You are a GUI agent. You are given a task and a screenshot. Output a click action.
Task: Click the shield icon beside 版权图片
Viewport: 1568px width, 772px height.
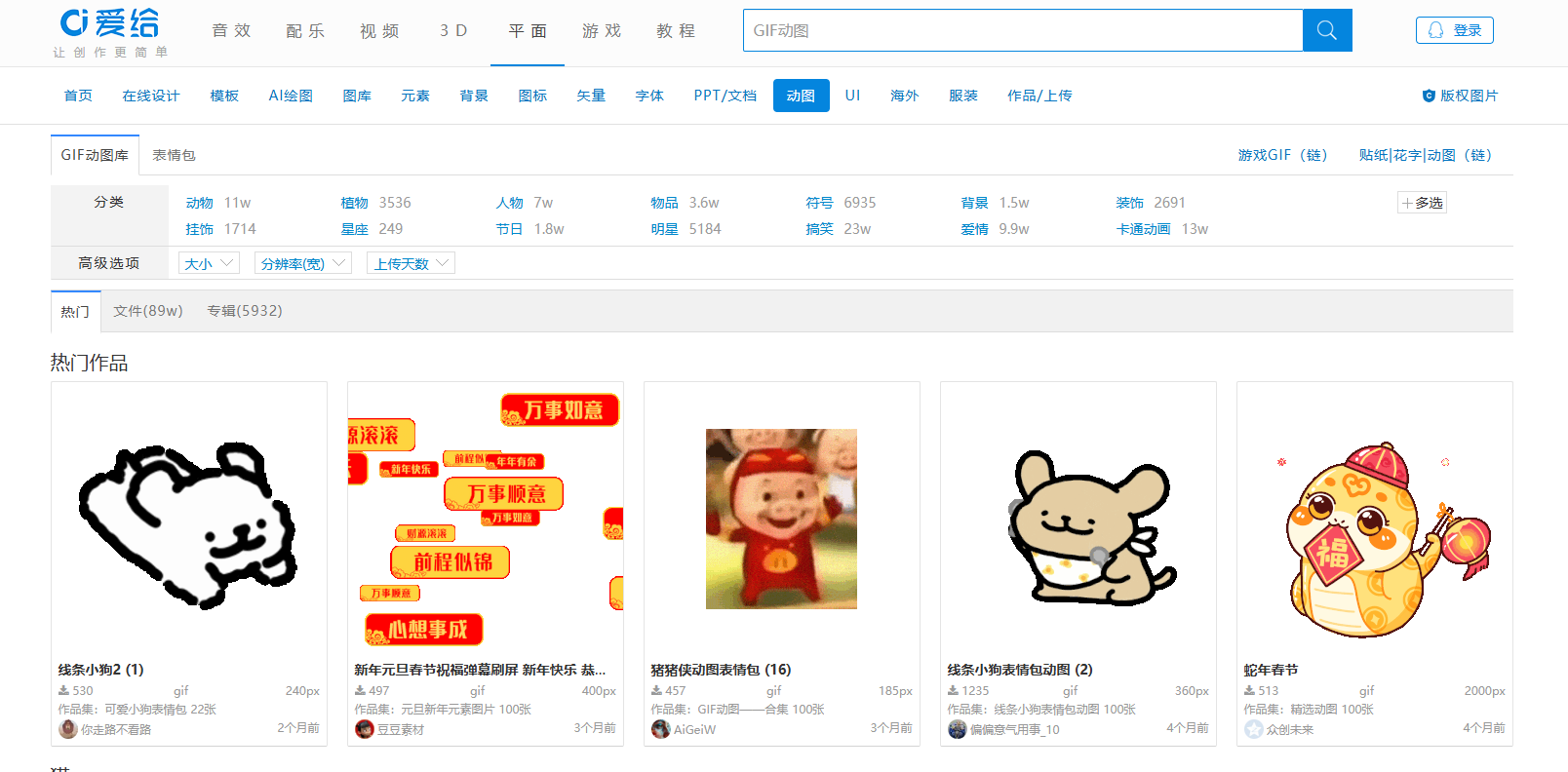point(1429,96)
